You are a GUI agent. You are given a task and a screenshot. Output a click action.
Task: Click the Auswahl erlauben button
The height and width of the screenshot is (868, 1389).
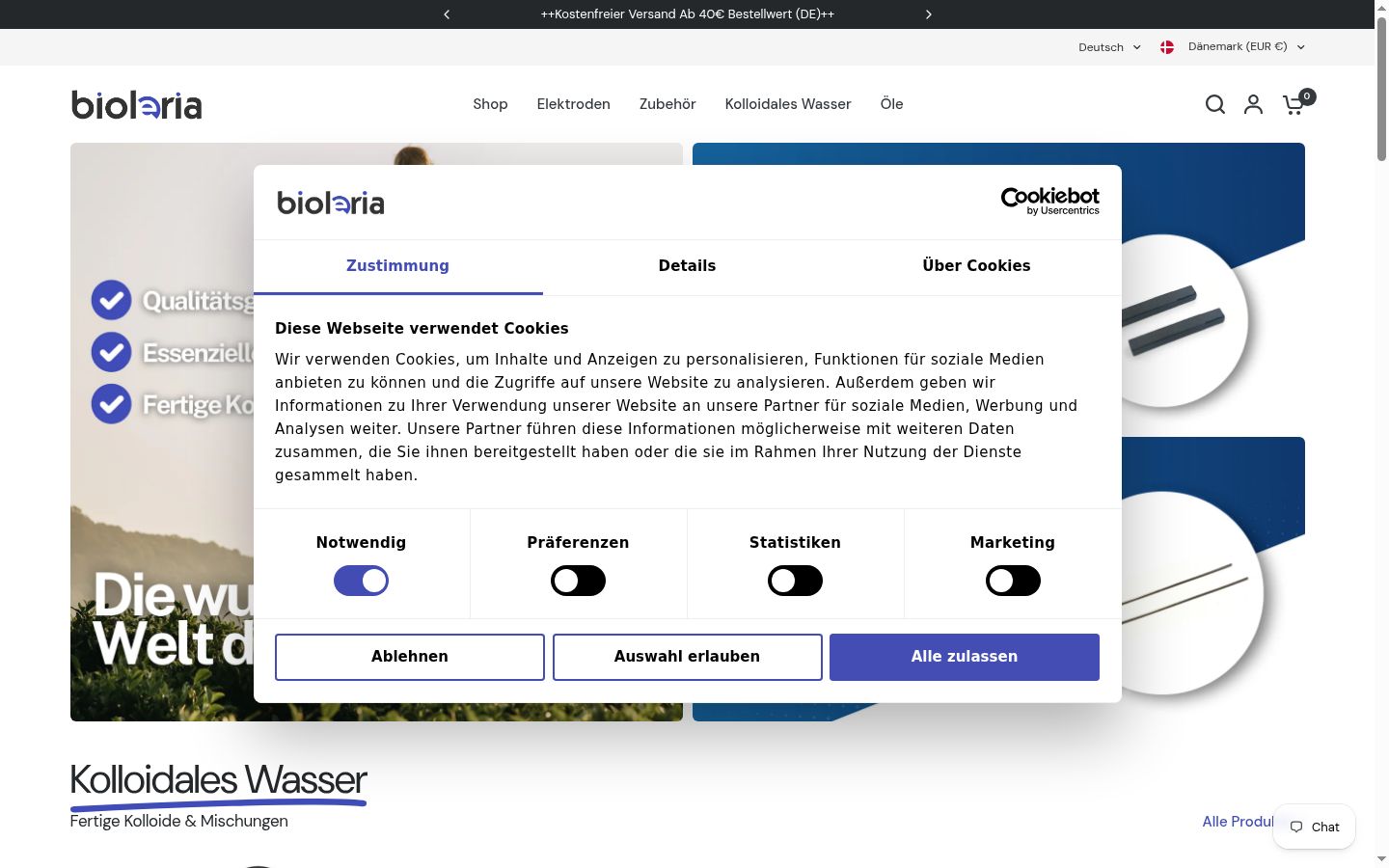687,657
